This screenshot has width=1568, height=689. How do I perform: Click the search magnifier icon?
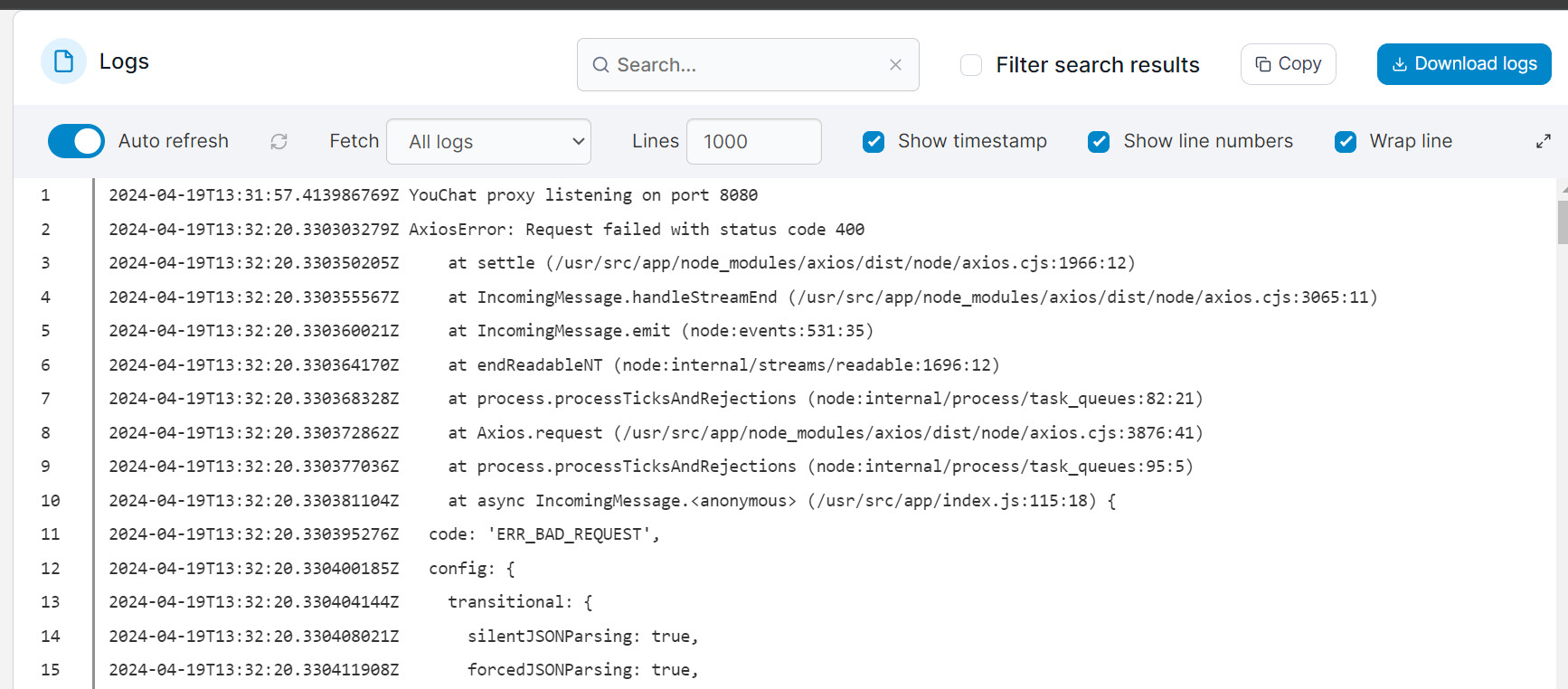point(600,65)
